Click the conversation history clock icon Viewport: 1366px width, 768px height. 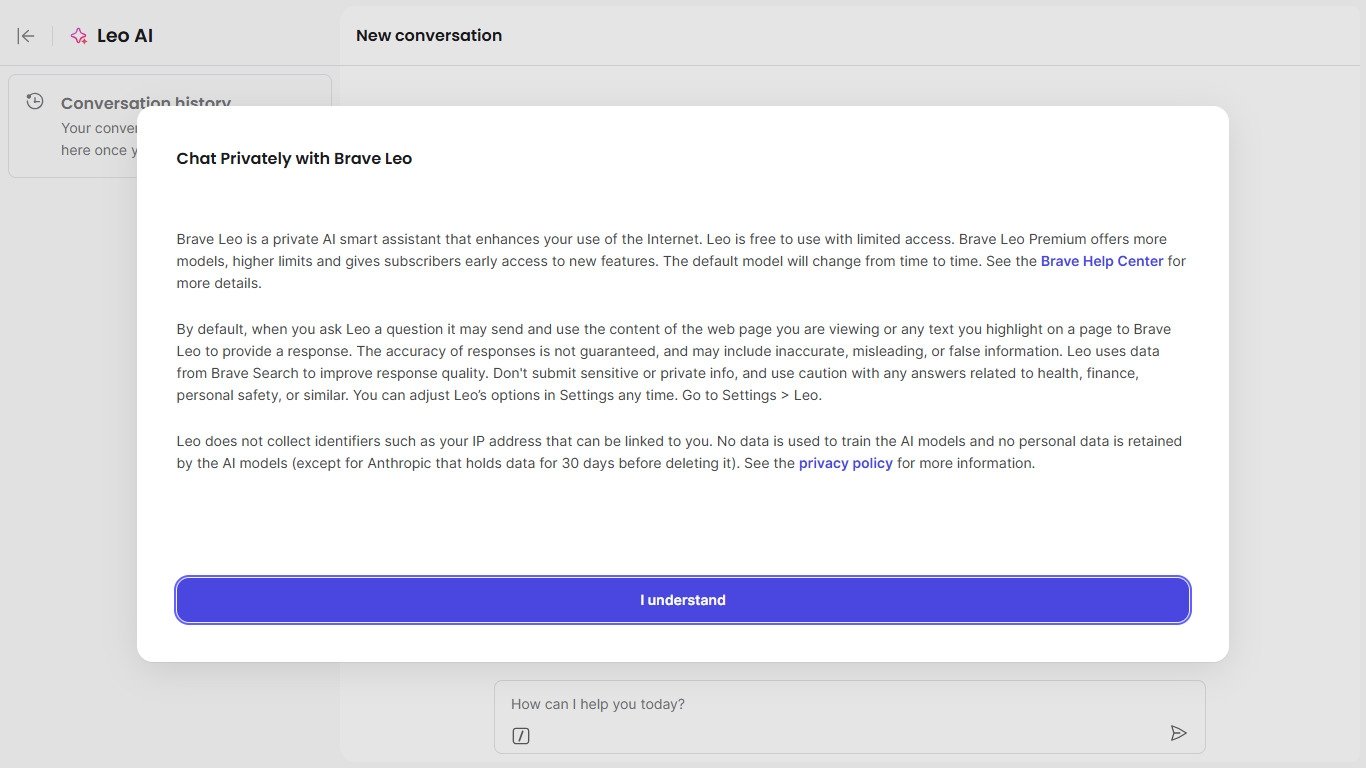pyautogui.click(x=35, y=101)
